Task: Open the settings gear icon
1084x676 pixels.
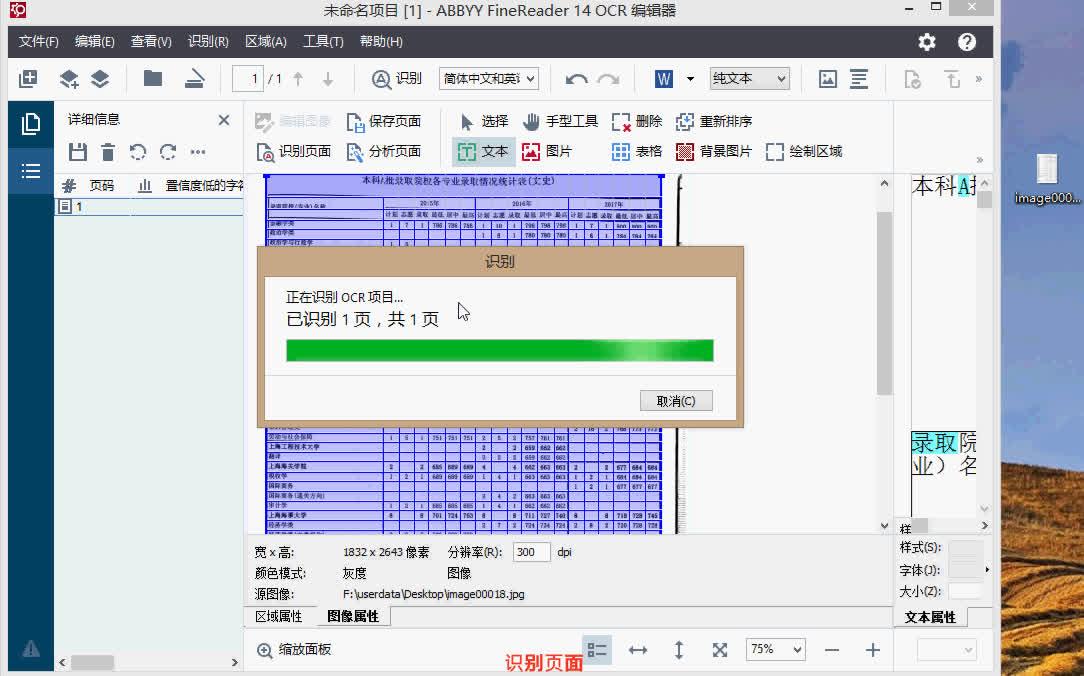Action: click(927, 42)
